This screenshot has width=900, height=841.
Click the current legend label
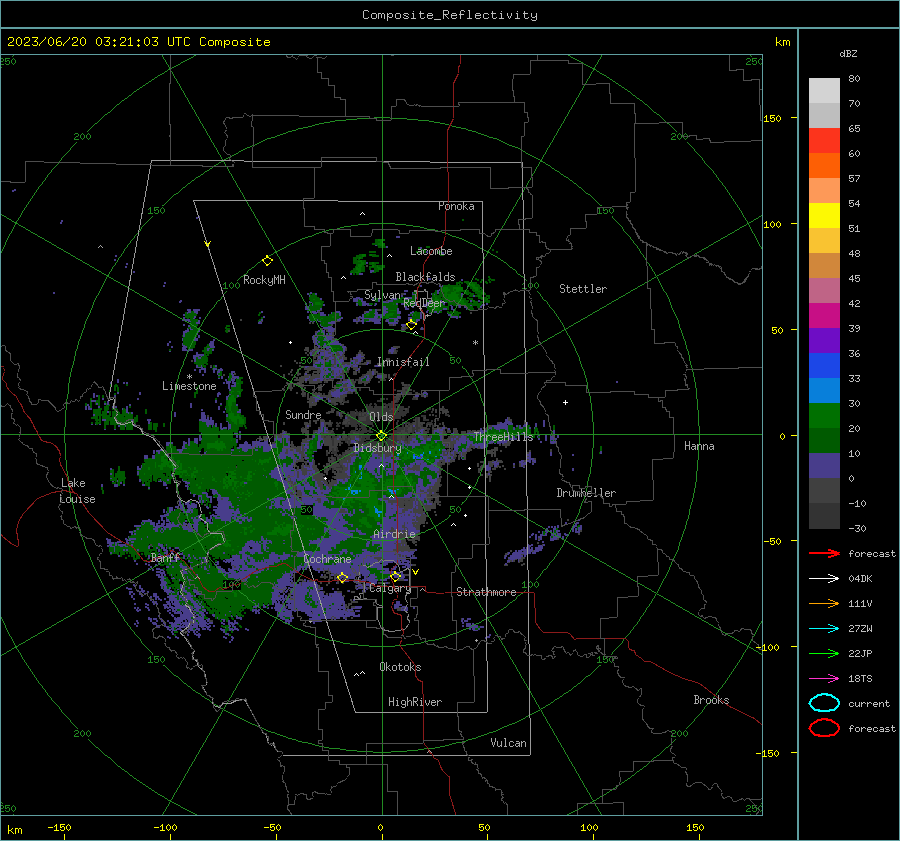coord(869,703)
